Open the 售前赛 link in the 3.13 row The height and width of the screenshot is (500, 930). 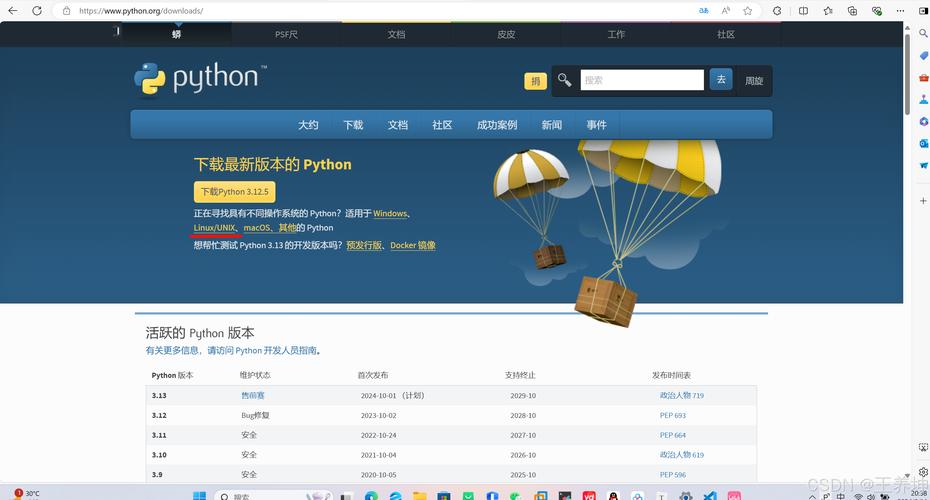(x=253, y=396)
